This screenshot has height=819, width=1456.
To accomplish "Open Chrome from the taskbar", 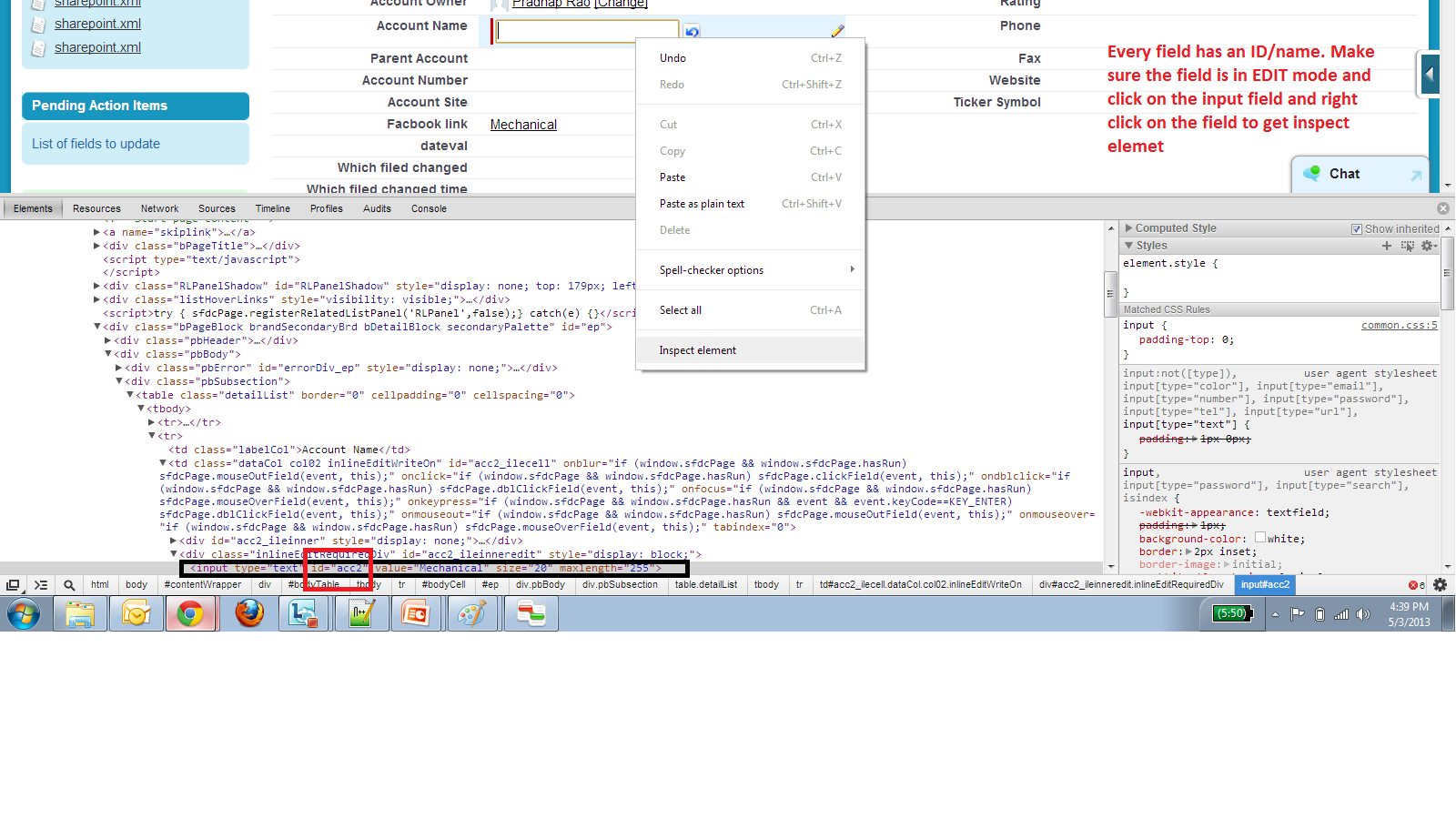I will pyautogui.click(x=190, y=614).
